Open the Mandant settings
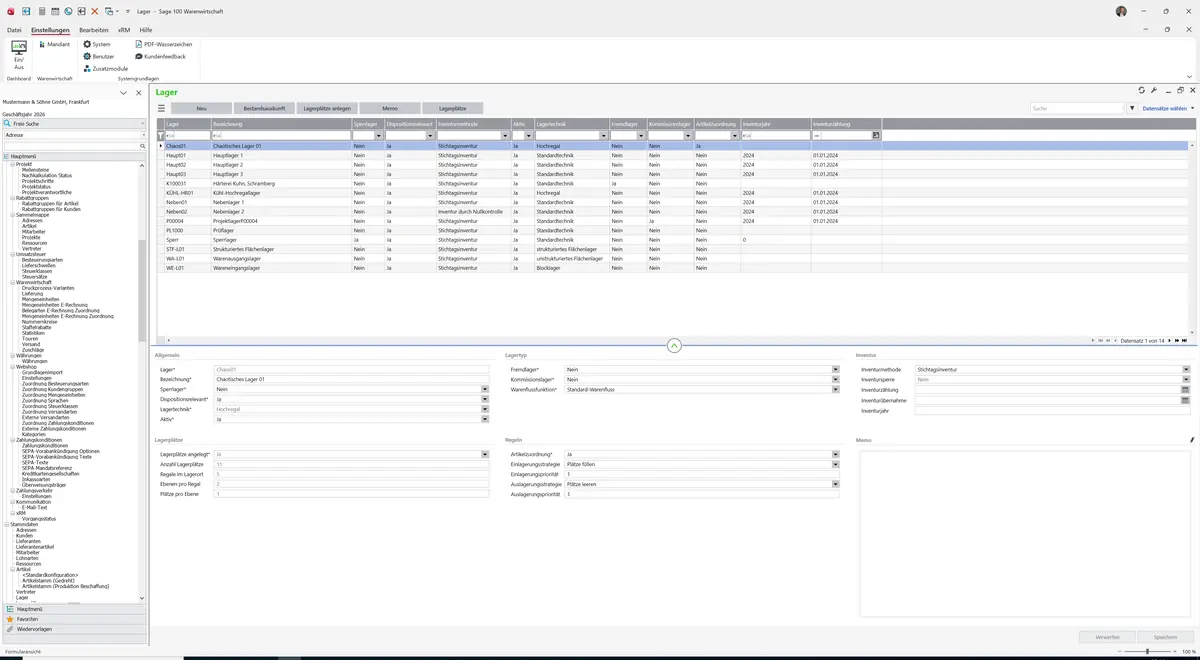Image resolution: width=1200 pixels, height=660 pixels. click(54, 45)
